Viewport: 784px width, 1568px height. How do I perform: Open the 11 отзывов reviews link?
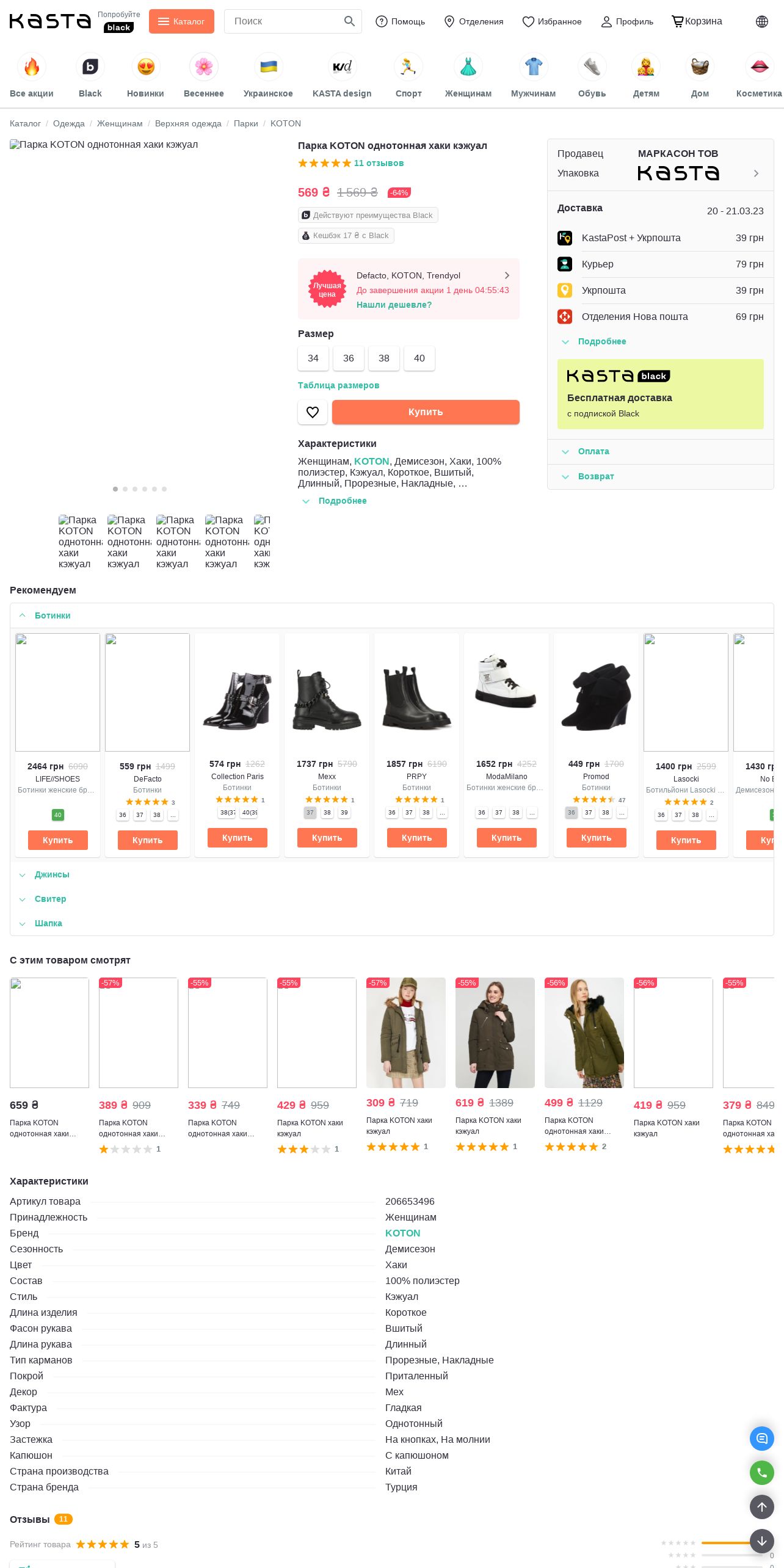(x=379, y=163)
